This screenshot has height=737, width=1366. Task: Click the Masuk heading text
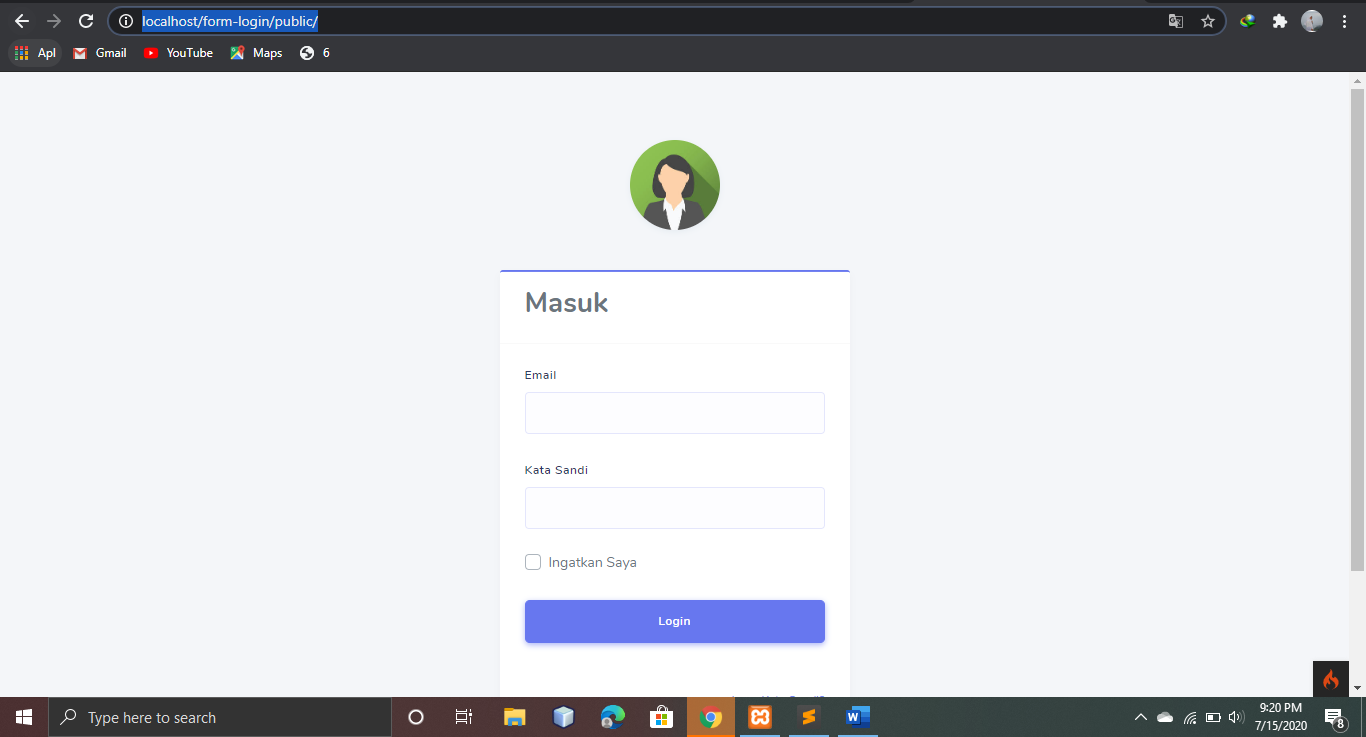tap(567, 302)
